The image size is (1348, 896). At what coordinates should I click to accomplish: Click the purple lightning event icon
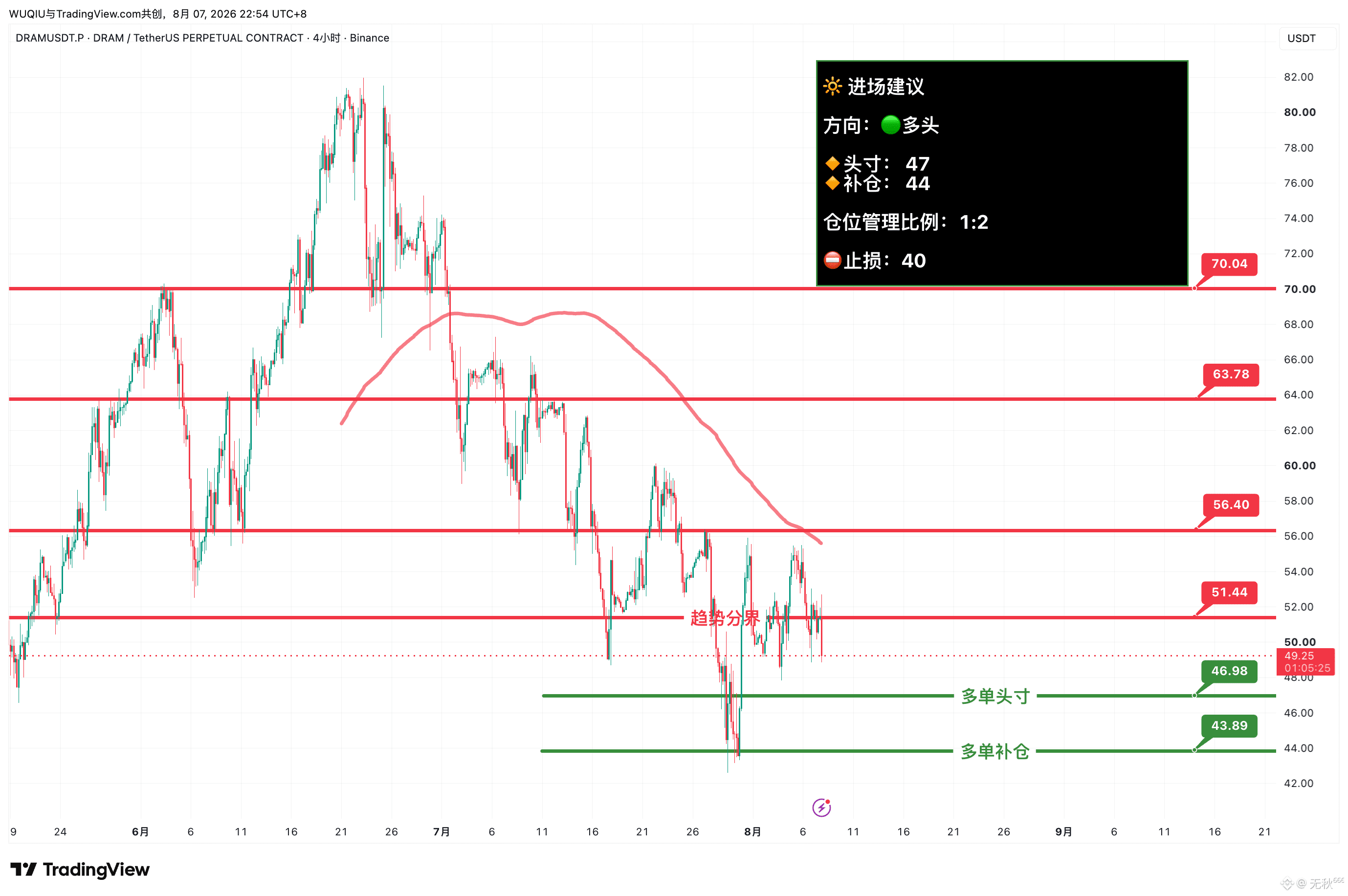click(821, 807)
